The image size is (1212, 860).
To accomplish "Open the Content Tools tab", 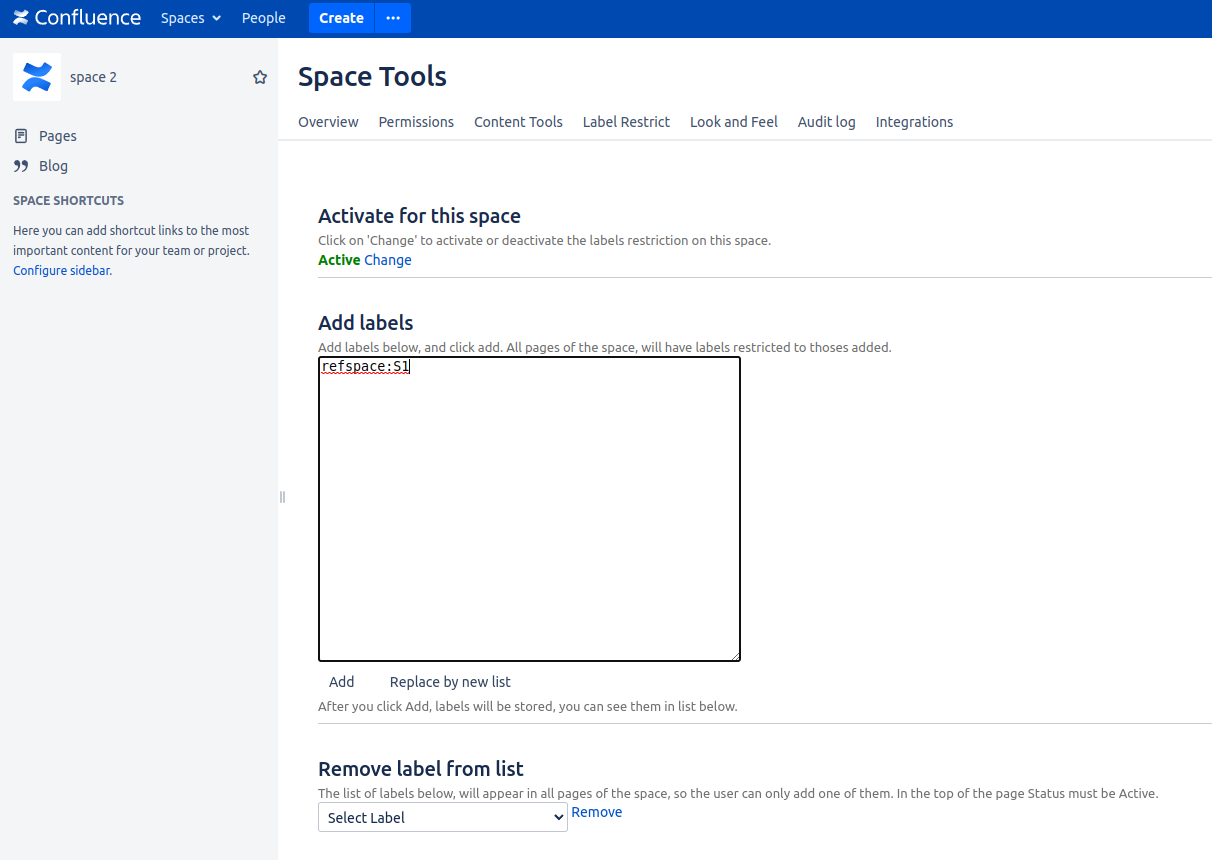I will pos(518,122).
